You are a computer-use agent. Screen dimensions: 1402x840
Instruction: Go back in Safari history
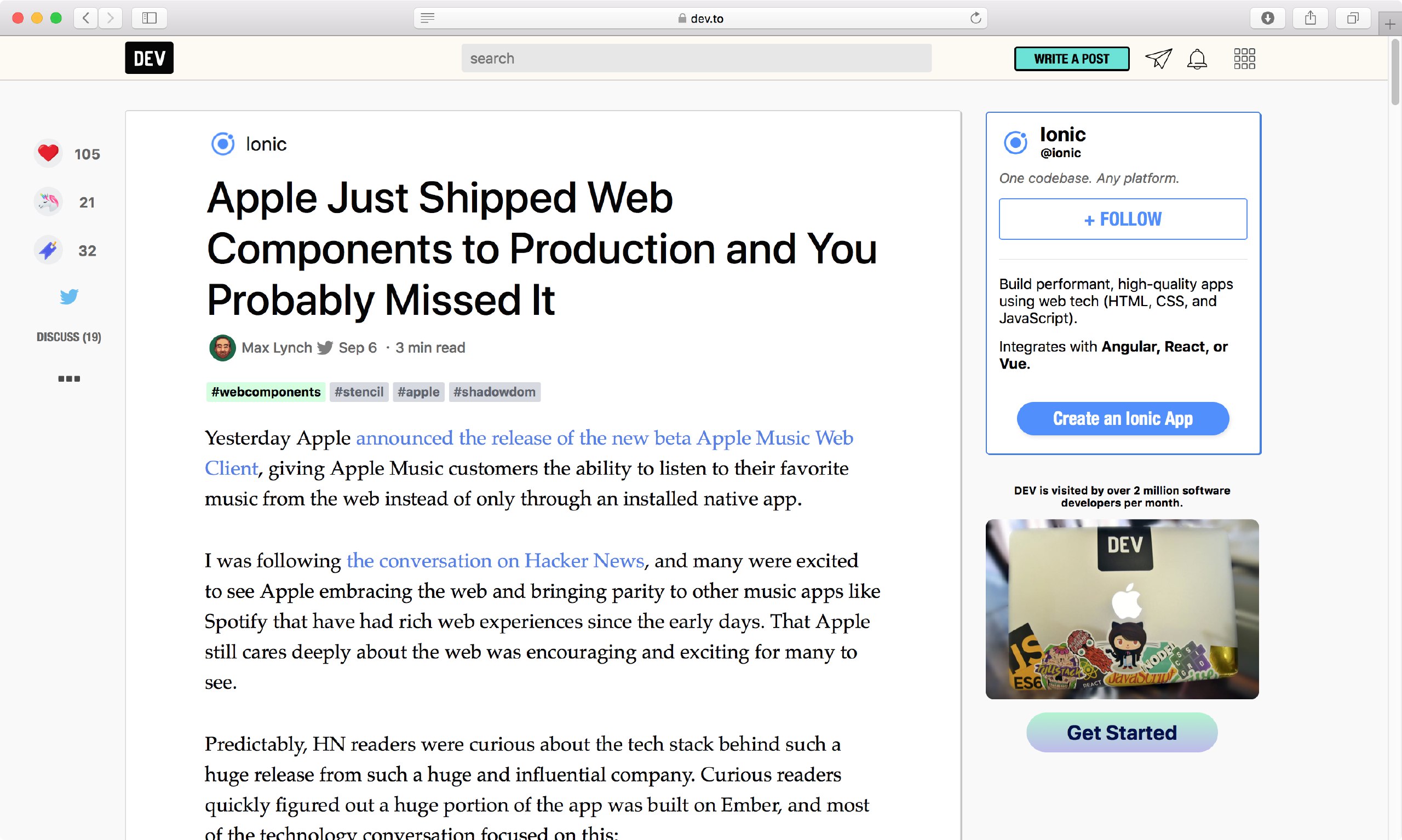[x=86, y=18]
